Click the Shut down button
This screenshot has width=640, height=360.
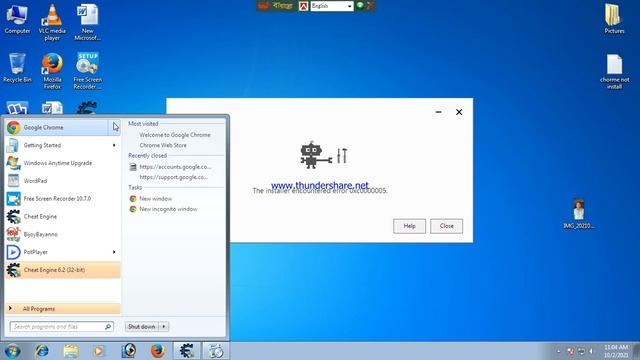tap(142, 327)
